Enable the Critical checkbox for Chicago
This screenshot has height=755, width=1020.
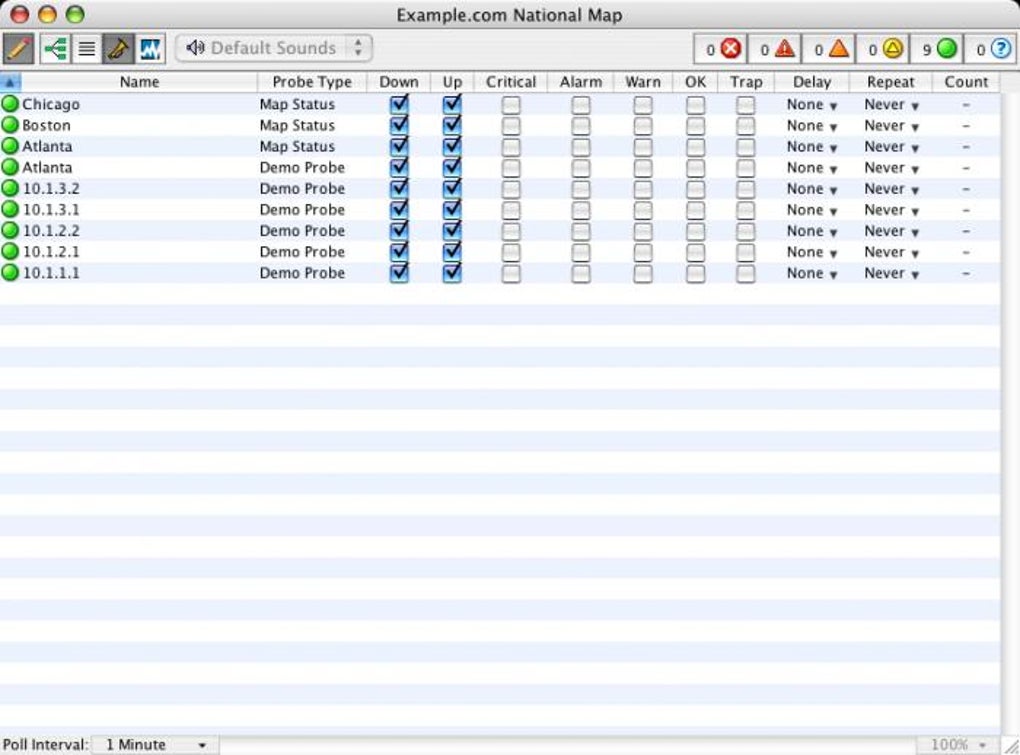(x=511, y=105)
